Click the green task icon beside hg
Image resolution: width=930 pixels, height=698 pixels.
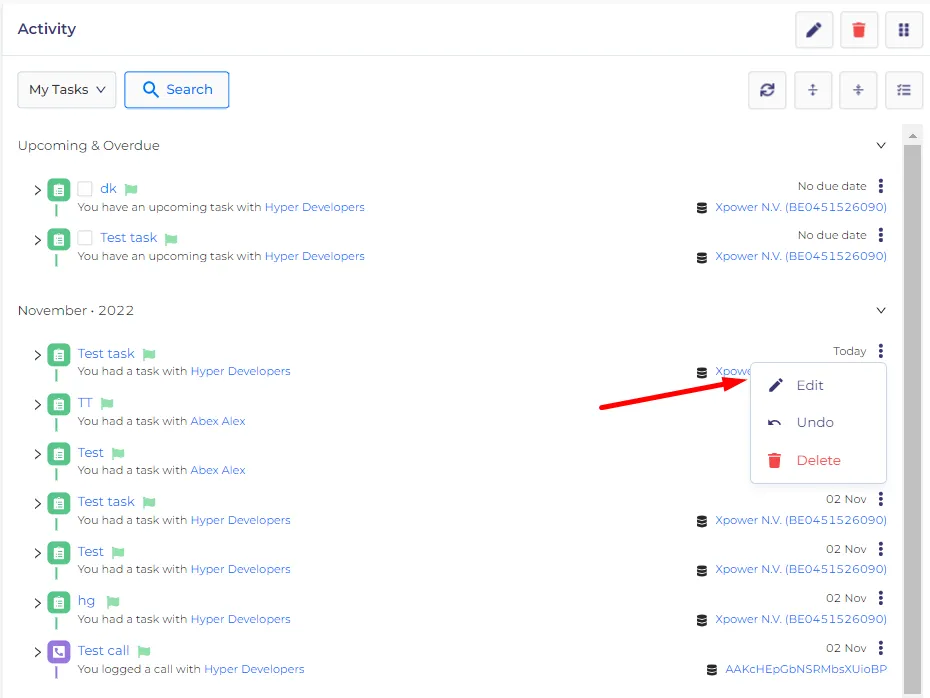click(x=59, y=603)
